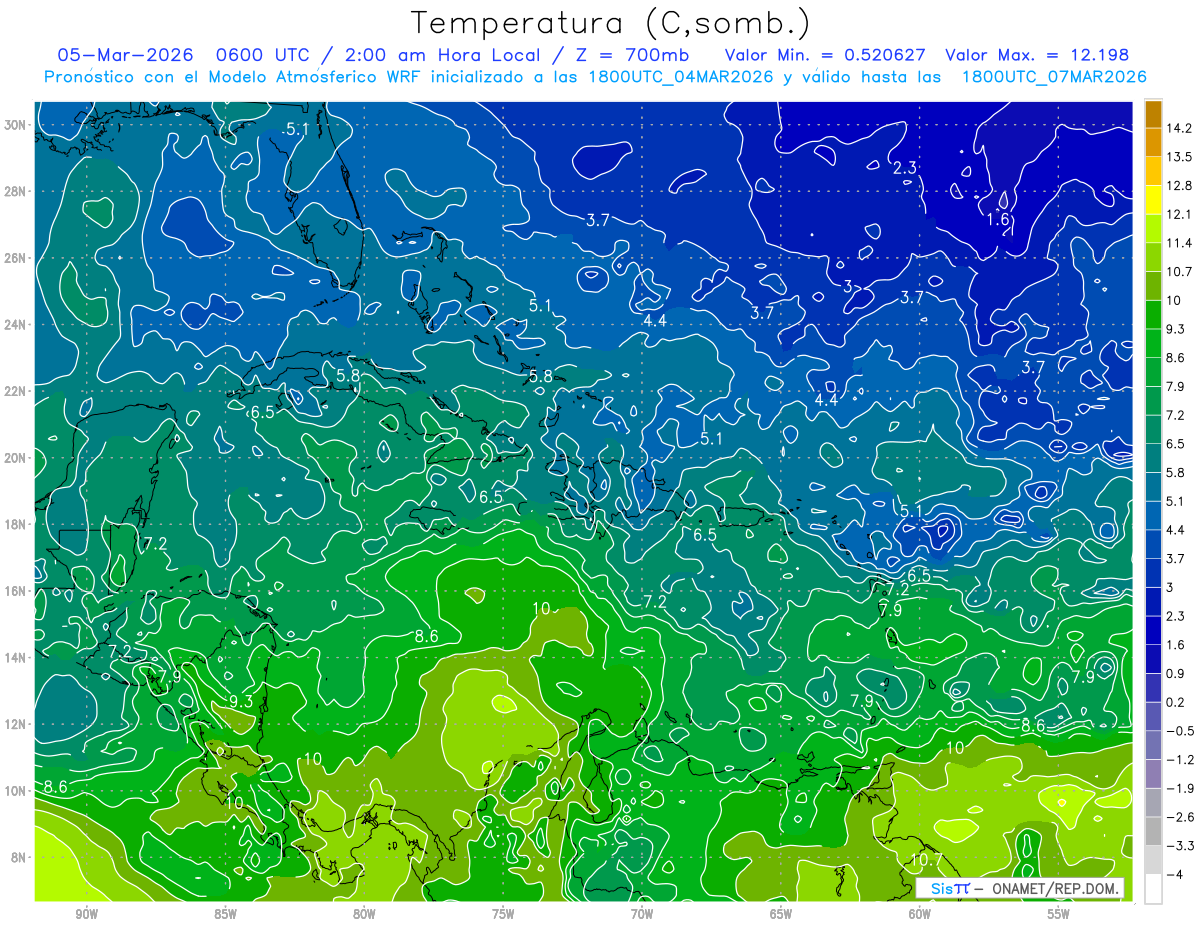Pick the white swatch below -4 on scale
The height and width of the screenshot is (927, 1200).
[1153, 889]
